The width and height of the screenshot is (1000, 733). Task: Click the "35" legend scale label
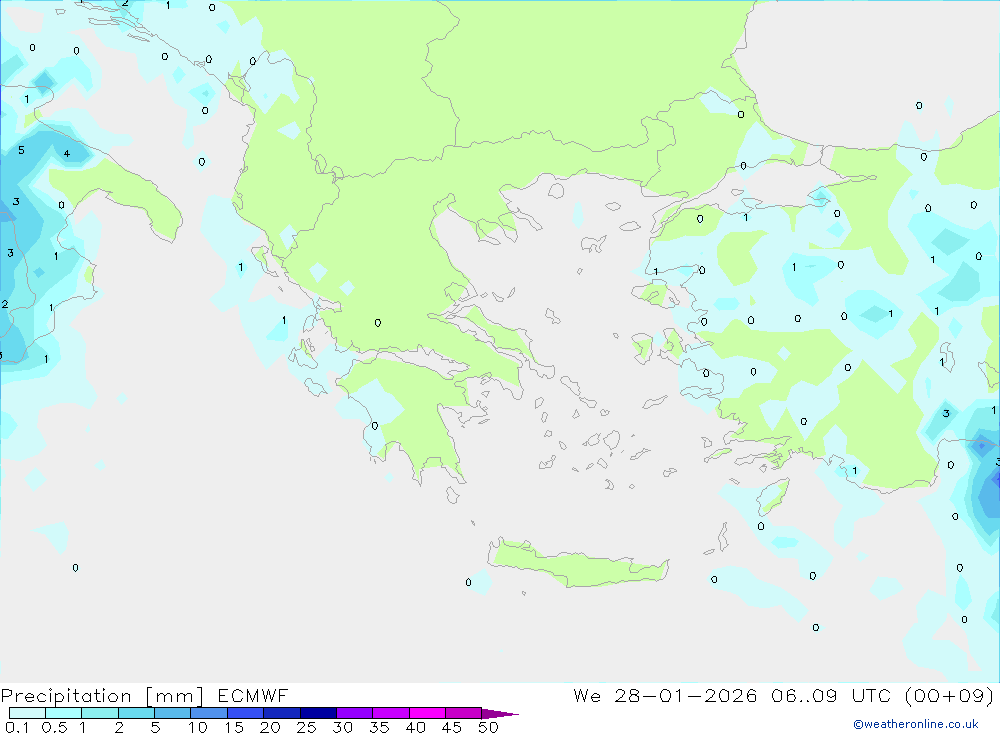[x=379, y=727]
